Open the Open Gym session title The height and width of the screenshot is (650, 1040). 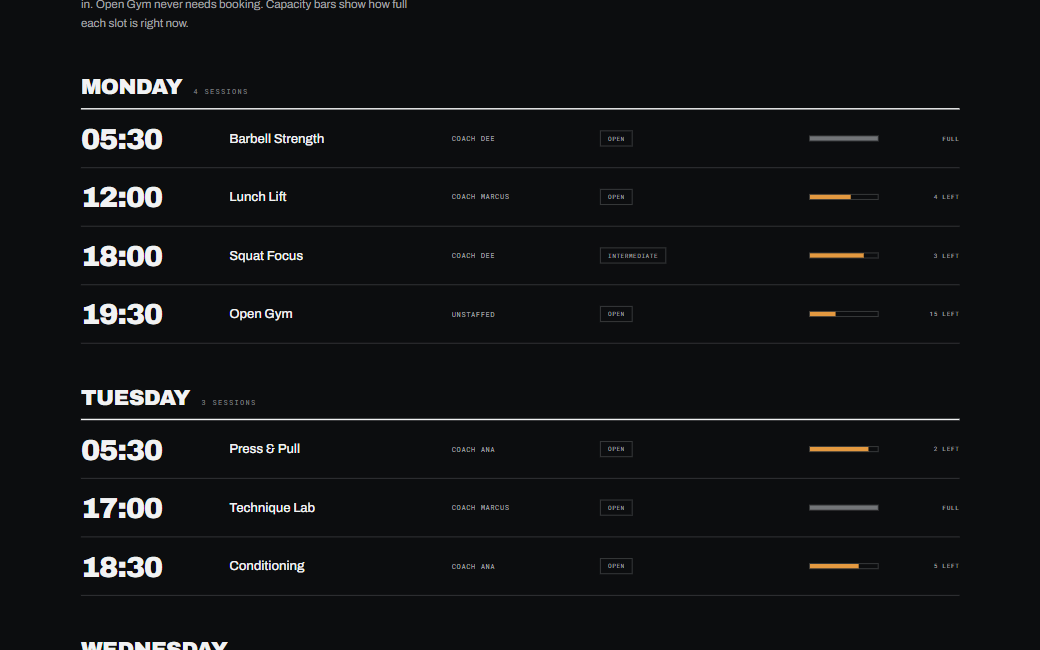click(261, 314)
